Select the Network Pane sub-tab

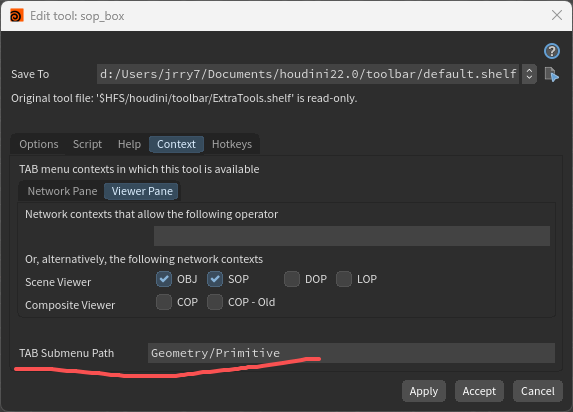pos(62,191)
